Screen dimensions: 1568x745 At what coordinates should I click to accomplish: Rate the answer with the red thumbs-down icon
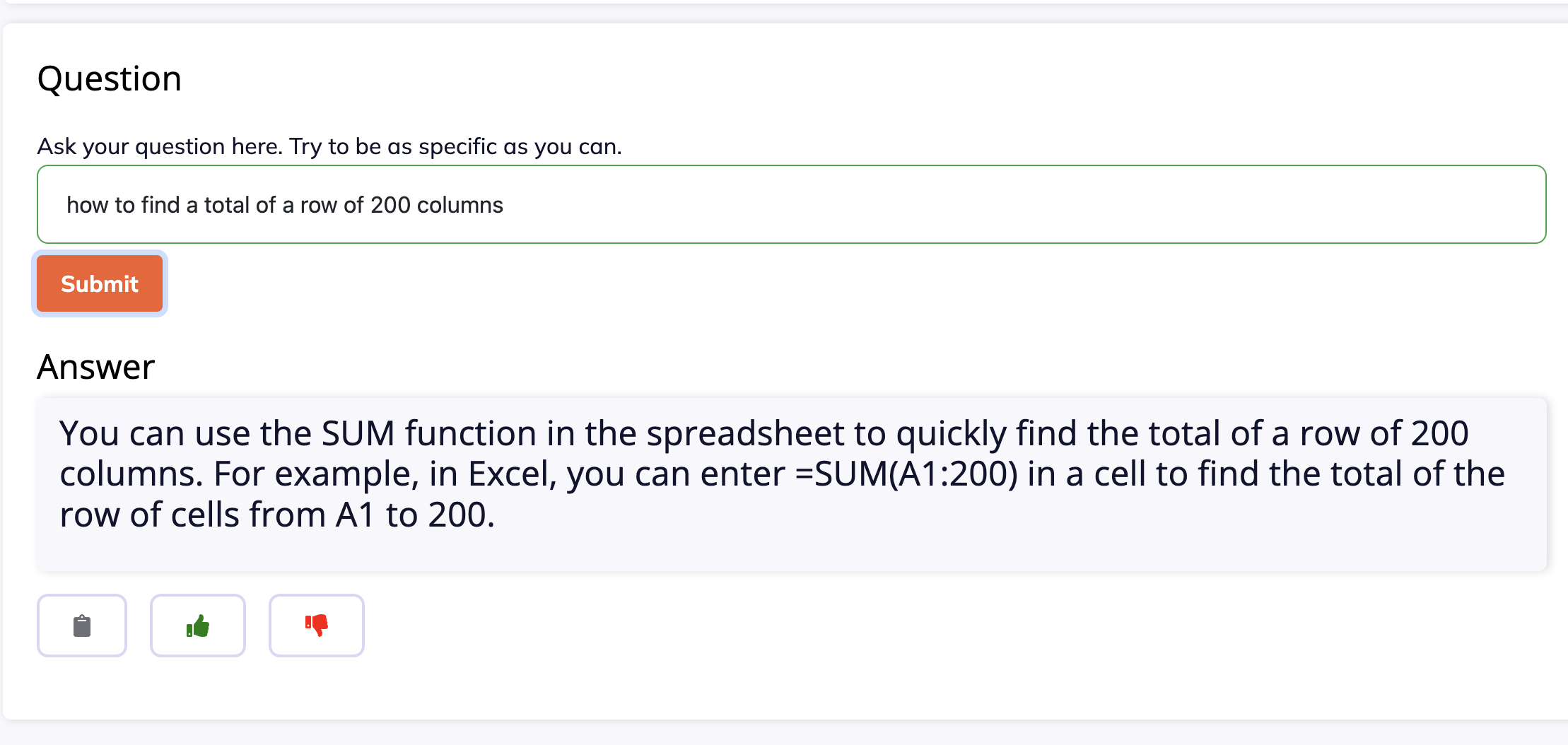point(317,626)
